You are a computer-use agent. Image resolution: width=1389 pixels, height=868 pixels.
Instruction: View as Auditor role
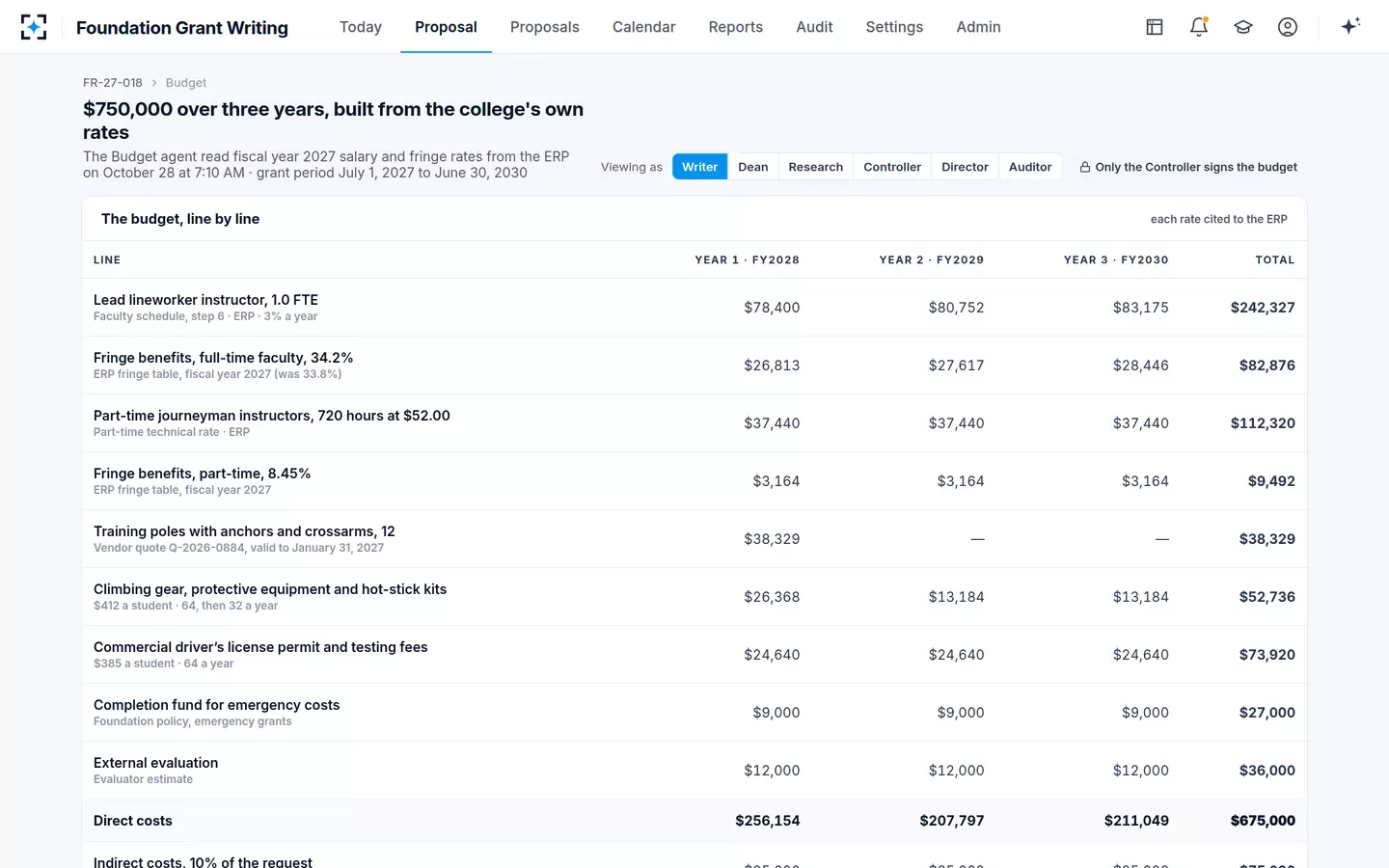pos(1030,167)
